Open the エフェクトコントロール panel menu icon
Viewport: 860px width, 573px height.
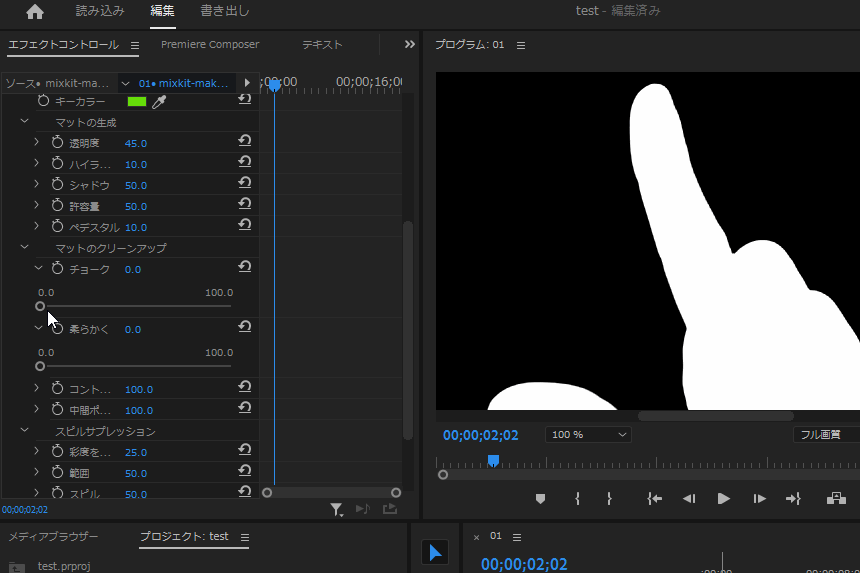coord(135,46)
